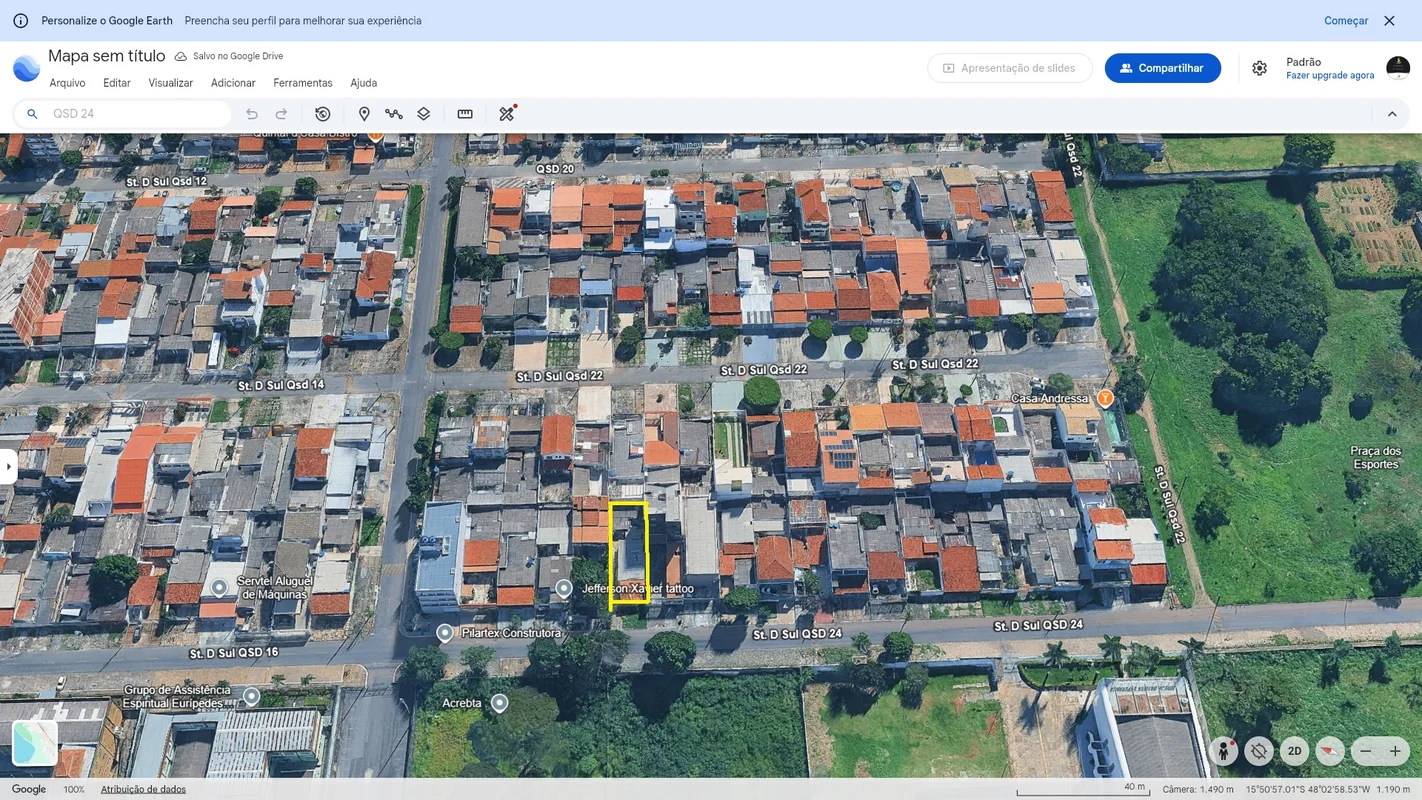The width and height of the screenshot is (1422, 800).
Task: Collapse the toolbar with the up chevron
Action: (1392, 114)
